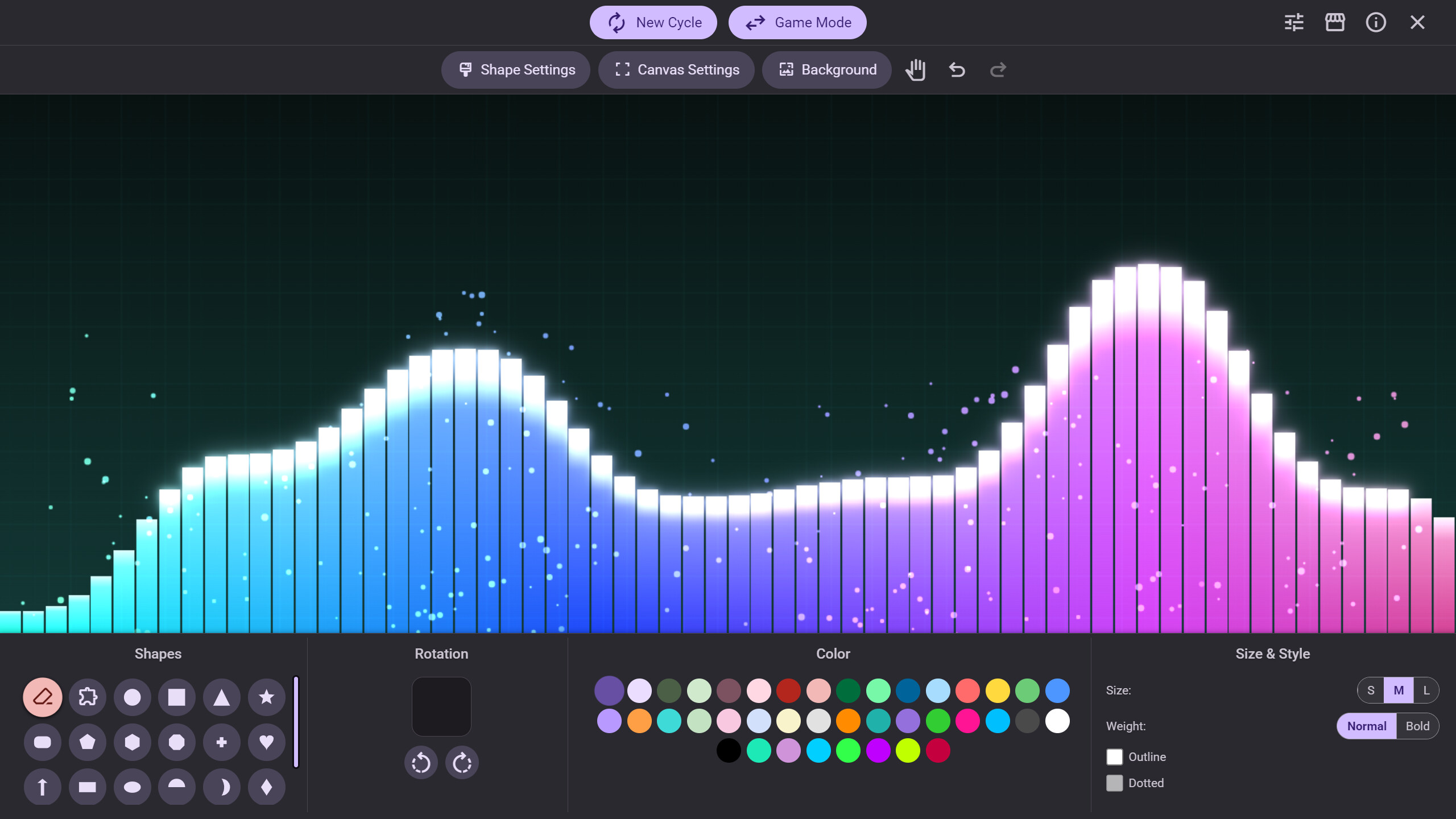Screen dimensions: 1456x819
Task: Switch to Game Mode
Action: pyautogui.click(x=797, y=22)
